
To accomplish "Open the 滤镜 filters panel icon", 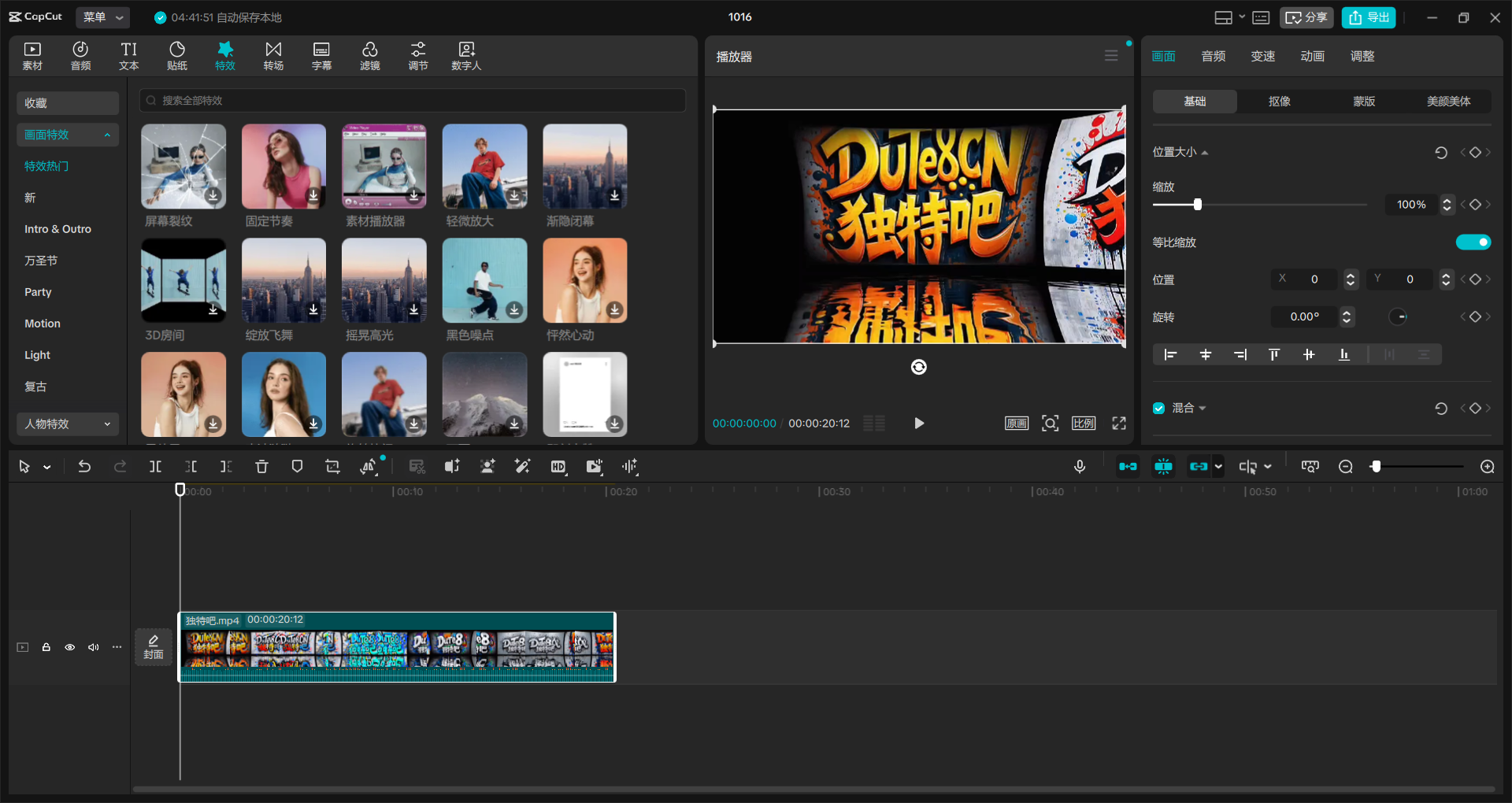I will [x=370, y=56].
